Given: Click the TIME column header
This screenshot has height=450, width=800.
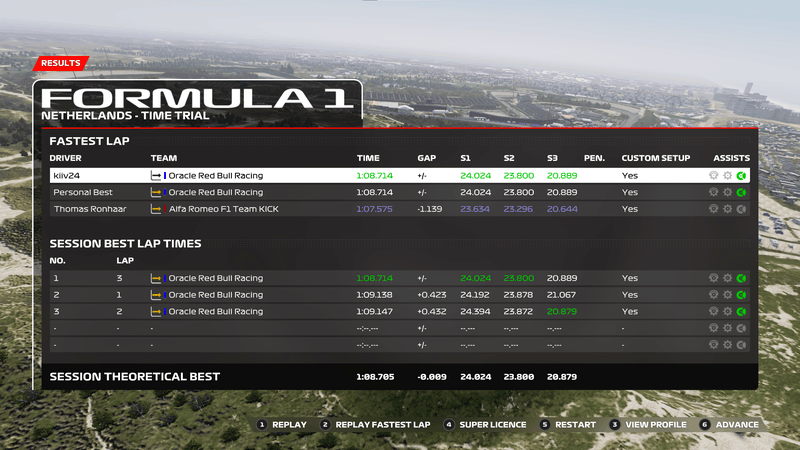Looking at the screenshot, I should click(x=368, y=158).
